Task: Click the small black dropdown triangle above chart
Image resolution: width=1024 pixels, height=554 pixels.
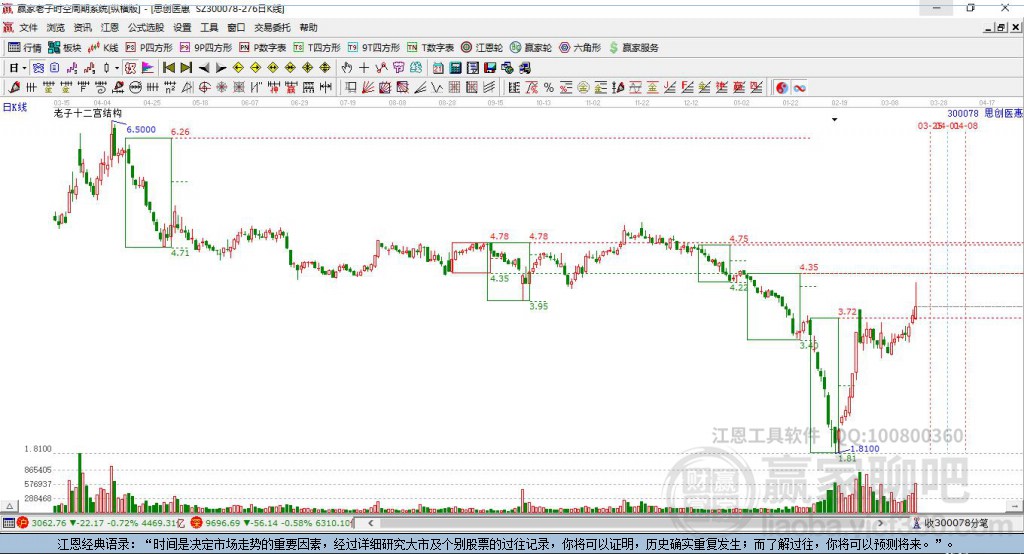Action: tap(834, 120)
